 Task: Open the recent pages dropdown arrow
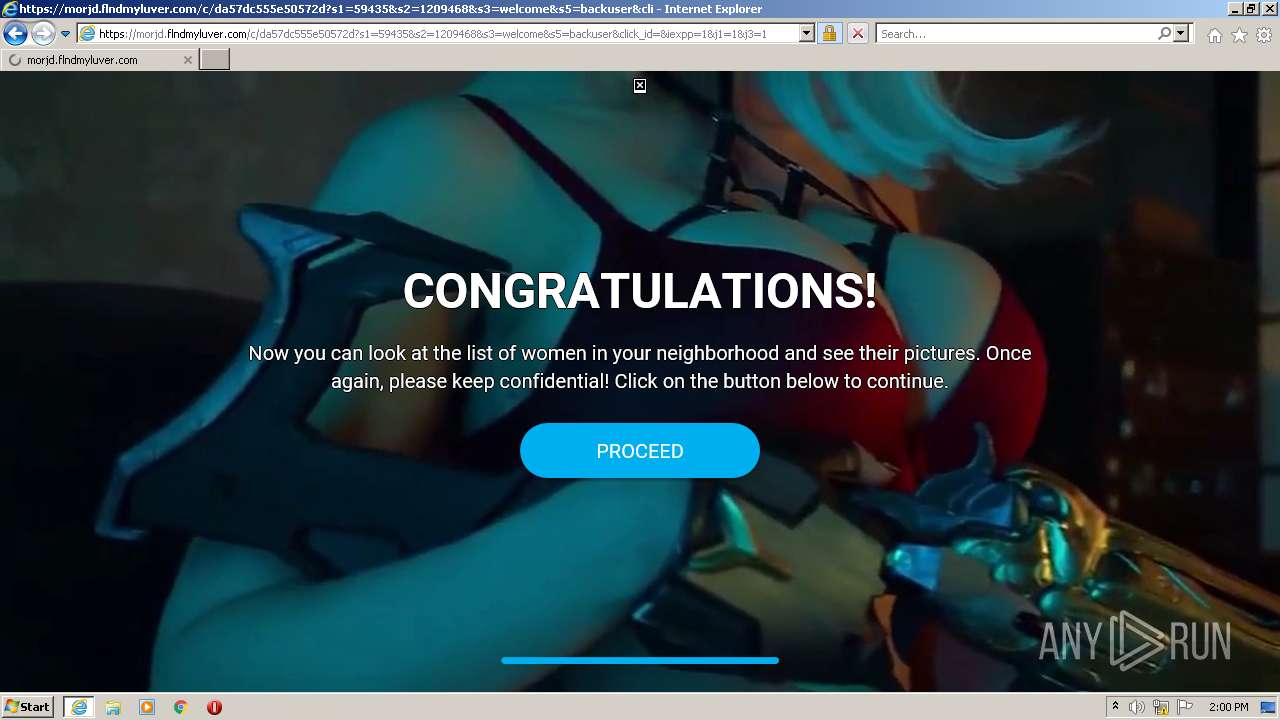(x=65, y=34)
